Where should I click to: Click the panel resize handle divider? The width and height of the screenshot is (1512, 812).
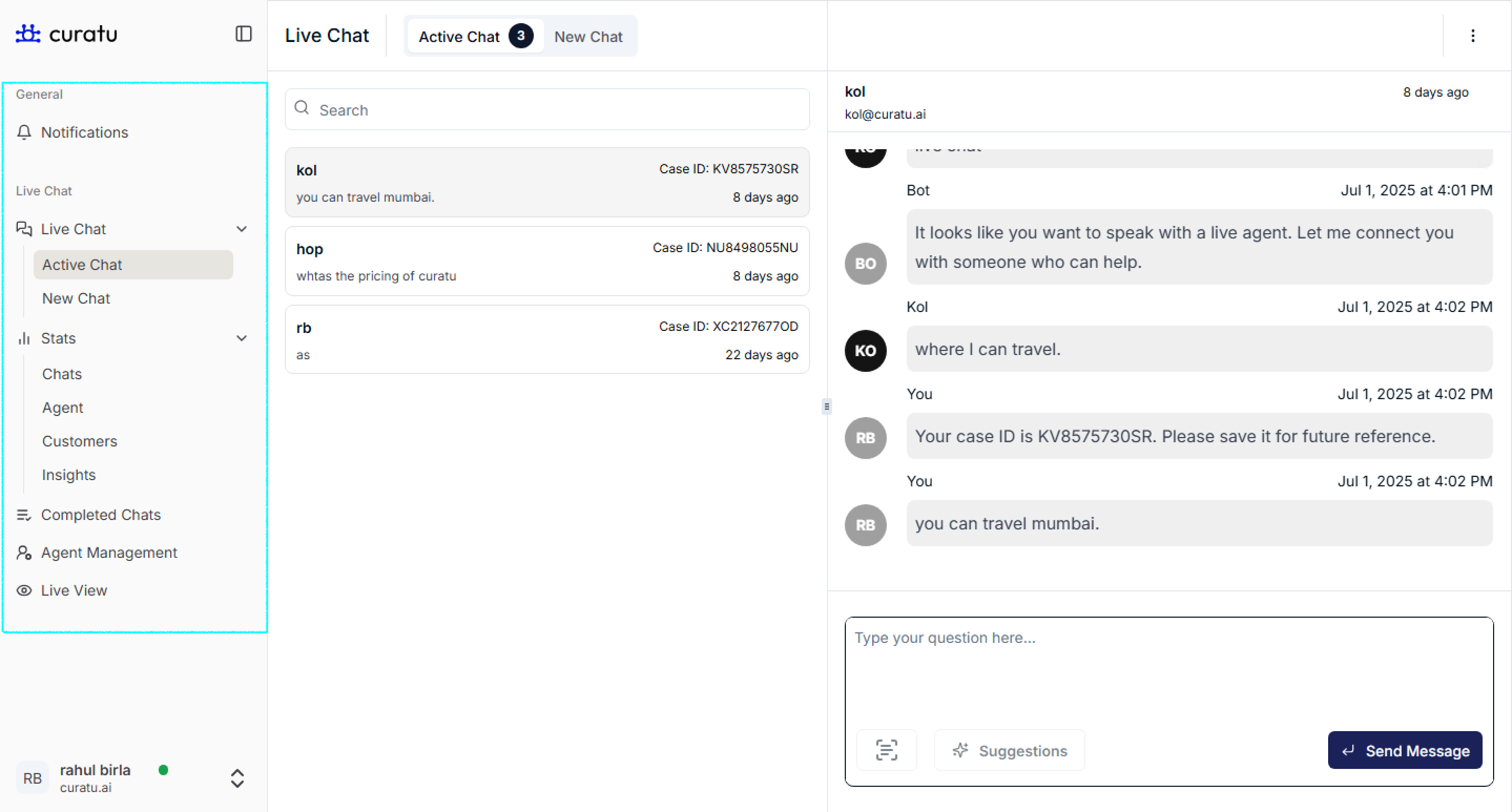pos(826,406)
